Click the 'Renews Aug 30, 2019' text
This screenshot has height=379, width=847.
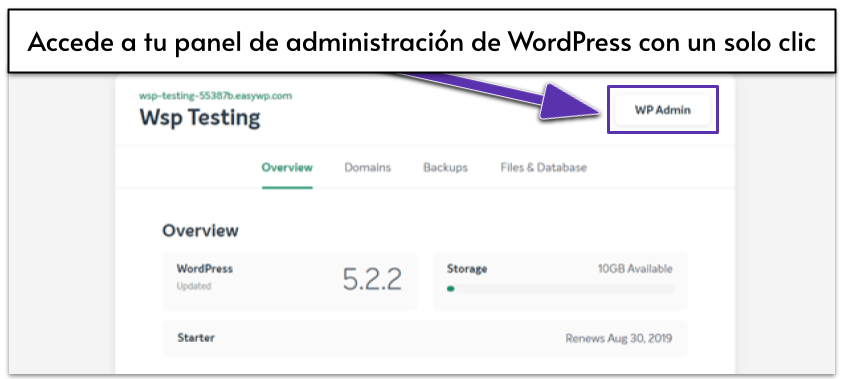(x=619, y=339)
